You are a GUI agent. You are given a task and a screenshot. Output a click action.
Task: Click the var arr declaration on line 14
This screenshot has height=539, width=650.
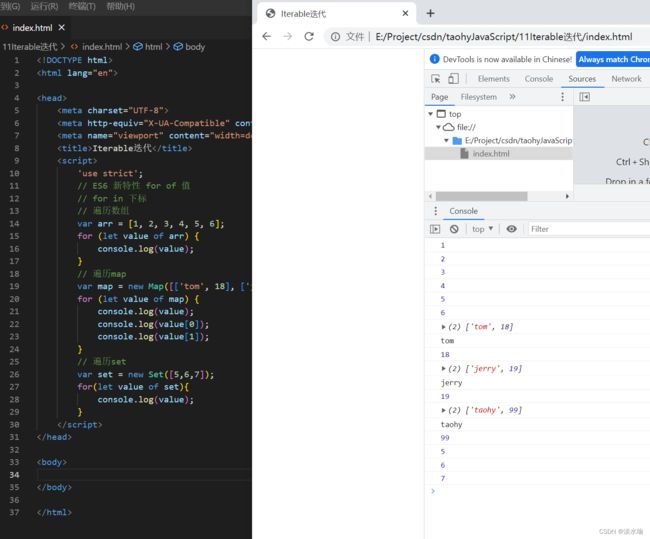pyautogui.click(x=150, y=224)
